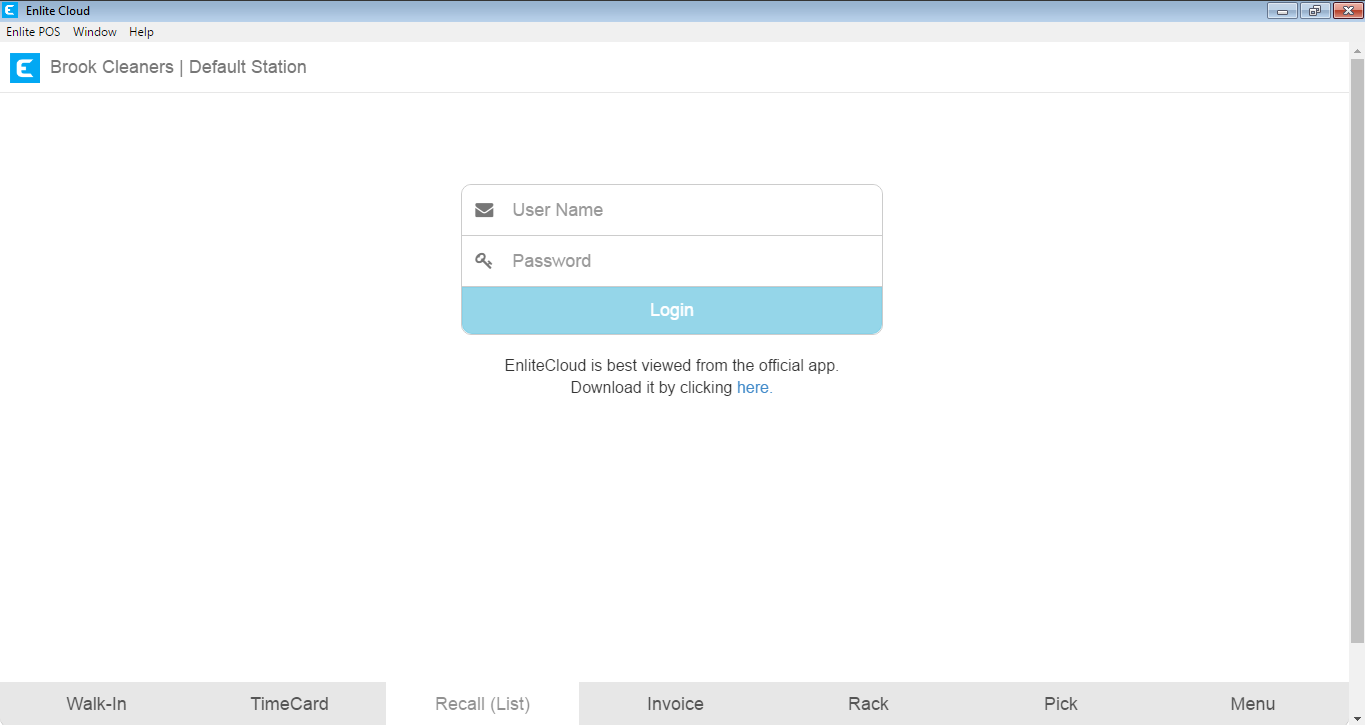Restore down the Enlite Cloud window
The image size is (1365, 725).
tap(1313, 11)
